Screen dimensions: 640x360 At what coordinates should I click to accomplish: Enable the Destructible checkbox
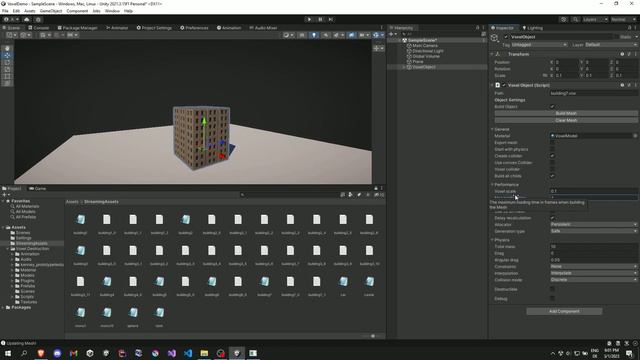[552, 289]
